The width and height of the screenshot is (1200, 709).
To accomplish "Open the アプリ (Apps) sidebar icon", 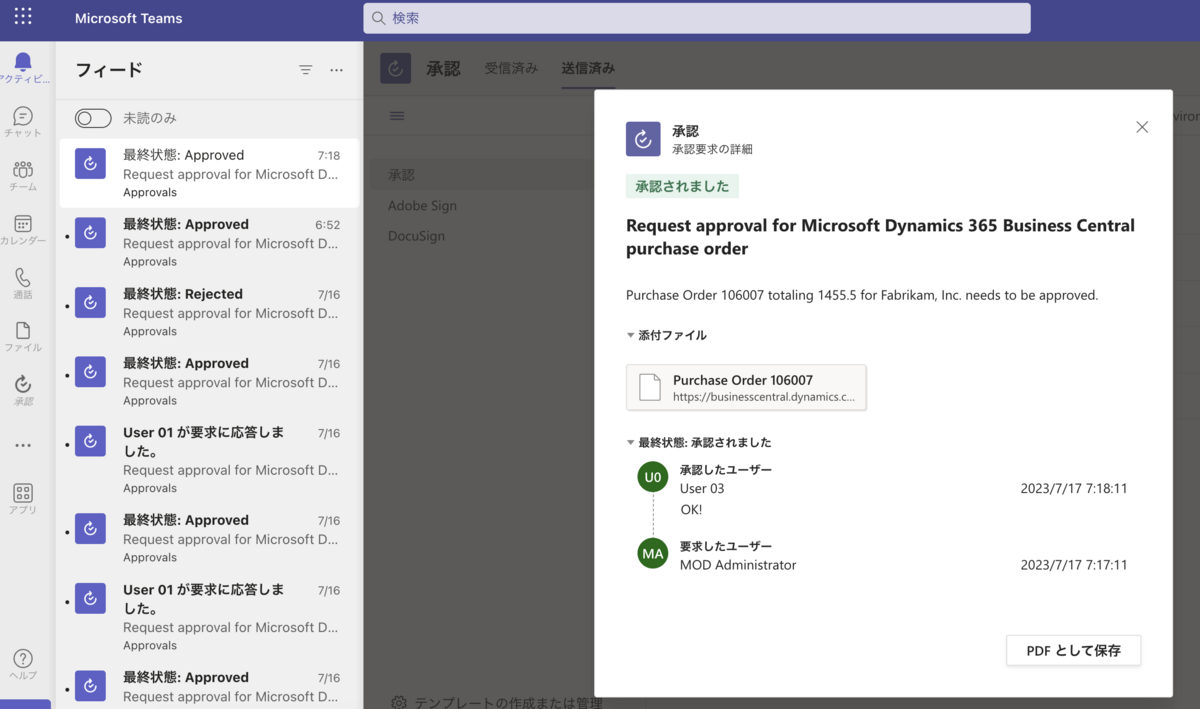I will point(22,494).
